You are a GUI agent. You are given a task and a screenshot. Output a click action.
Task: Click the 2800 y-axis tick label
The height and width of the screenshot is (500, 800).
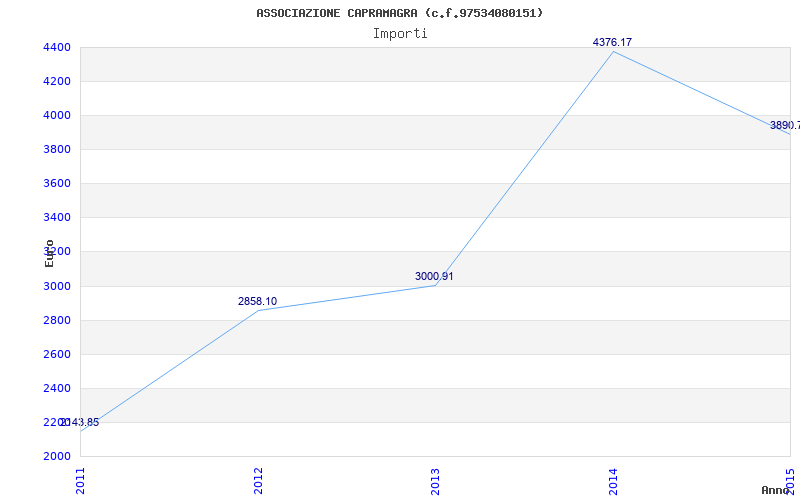tap(57, 320)
